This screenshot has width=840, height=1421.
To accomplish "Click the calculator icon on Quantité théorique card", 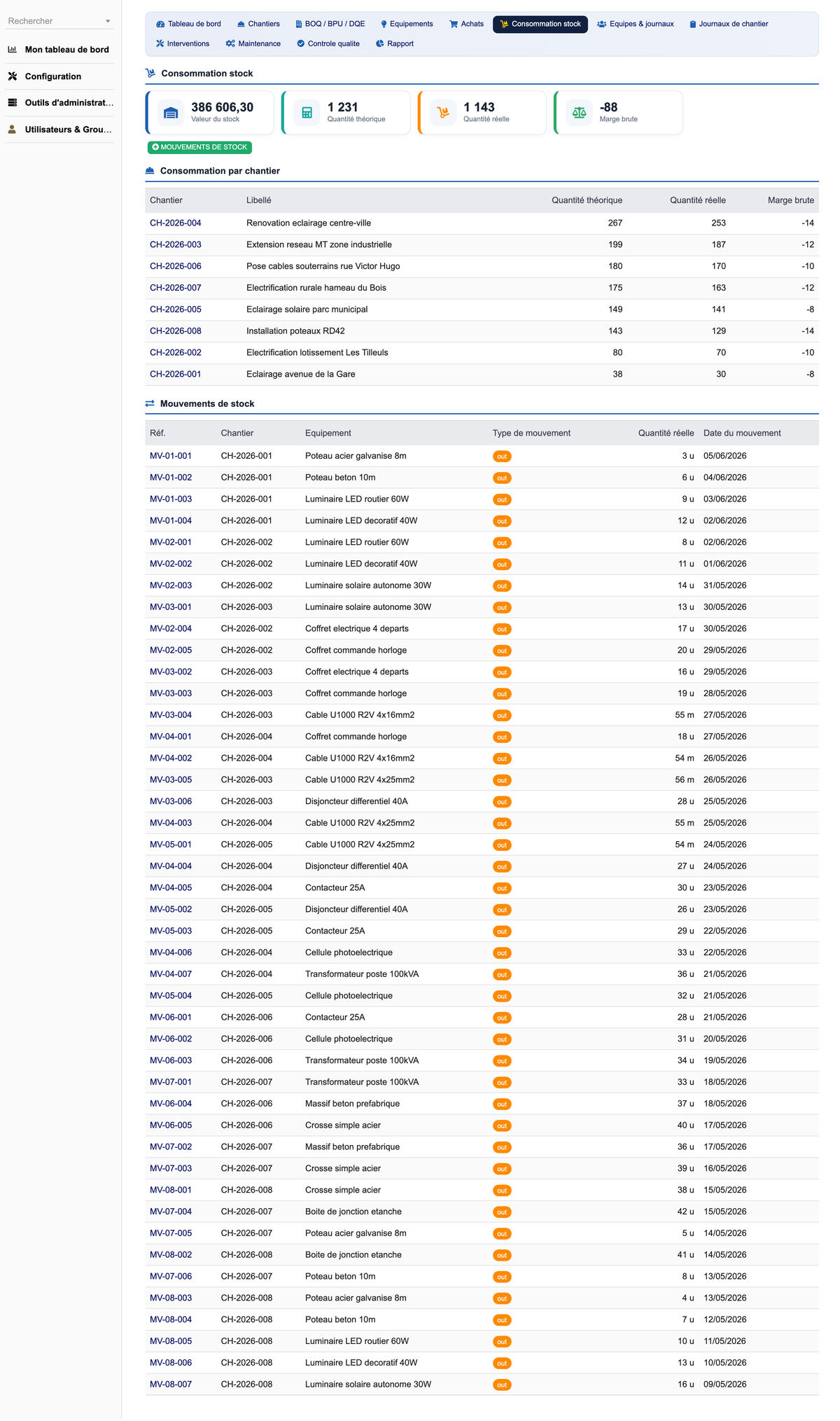I will click(307, 113).
